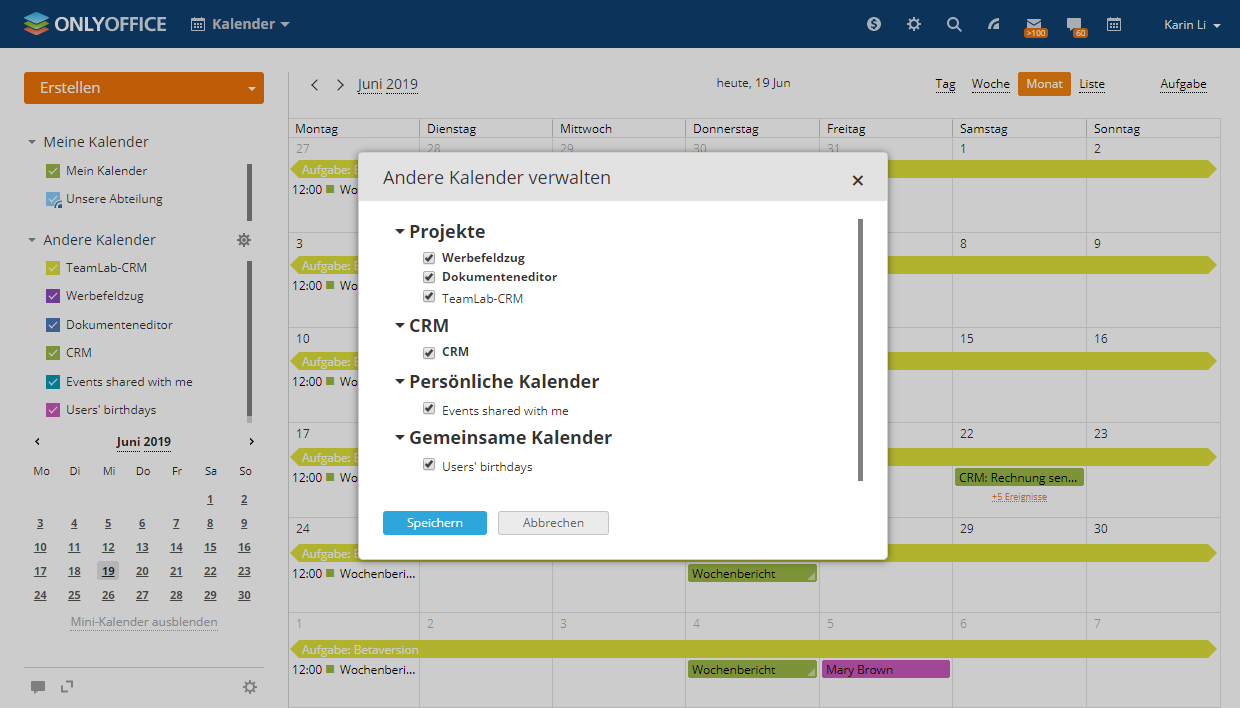Collapse the Persönliche Kalender group

pyautogui.click(x=400, y=382)
